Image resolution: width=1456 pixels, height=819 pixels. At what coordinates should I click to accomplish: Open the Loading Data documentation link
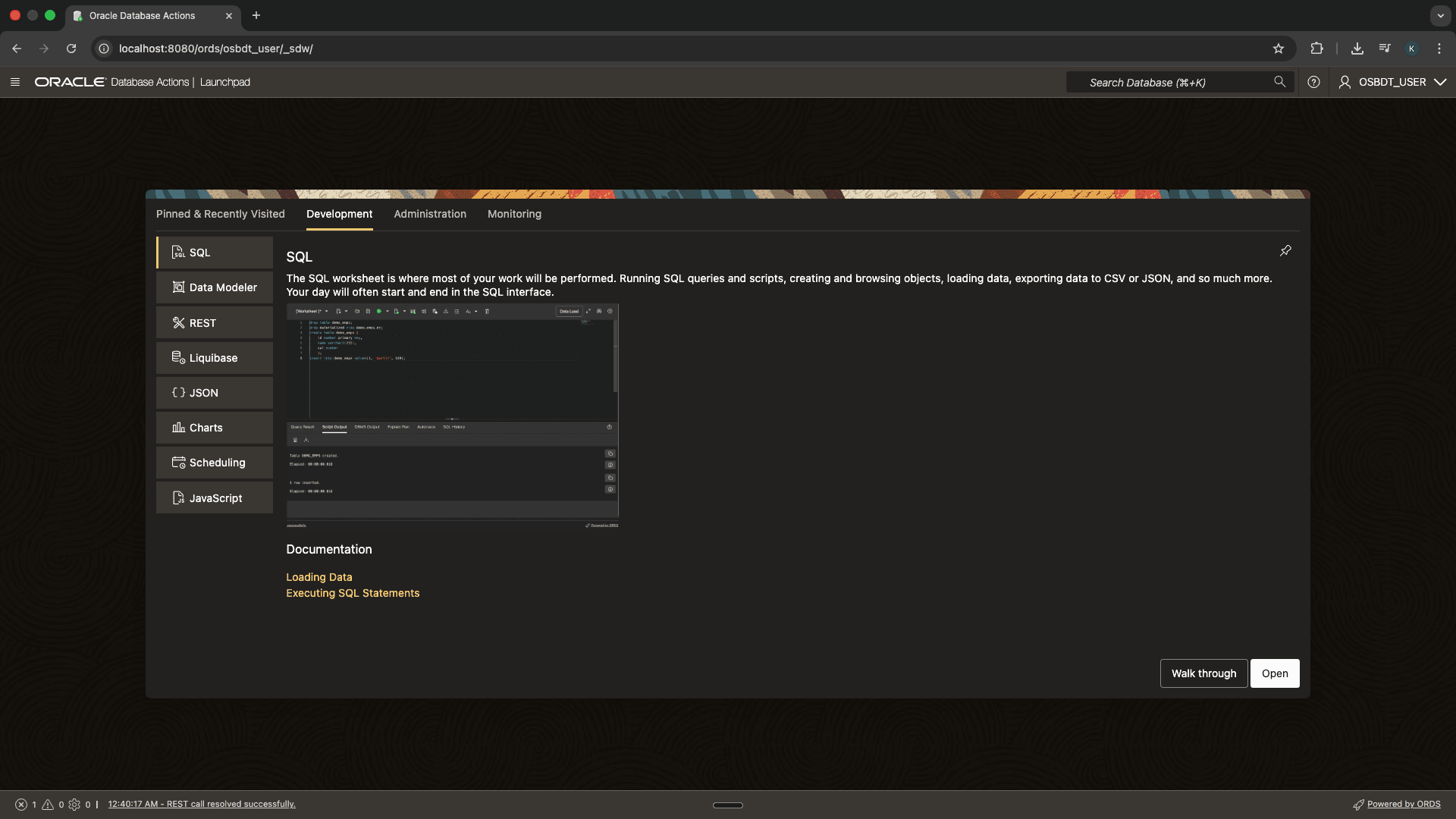pyautogui.click(x=319, y=577)
